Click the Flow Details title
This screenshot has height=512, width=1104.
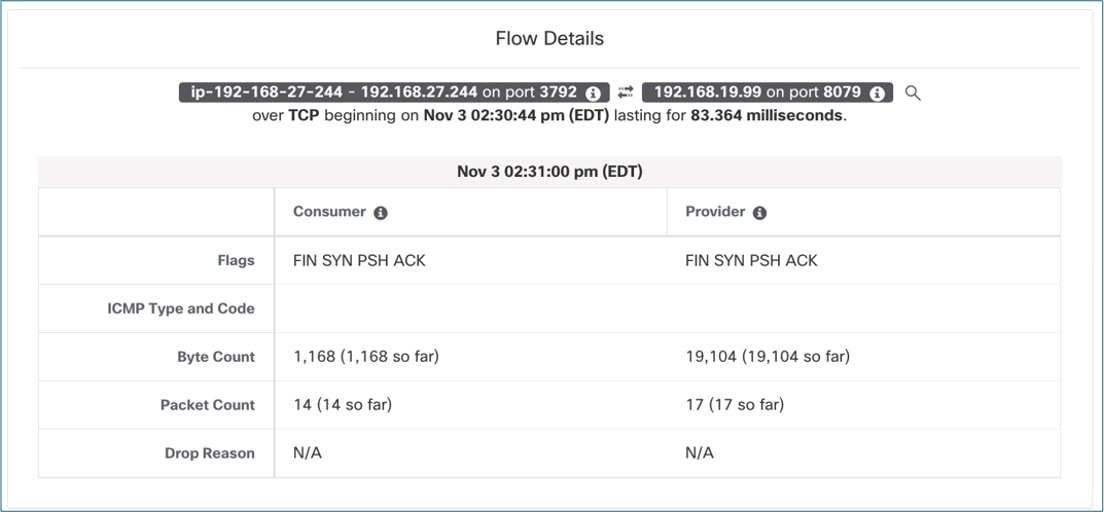click(550, 39)
